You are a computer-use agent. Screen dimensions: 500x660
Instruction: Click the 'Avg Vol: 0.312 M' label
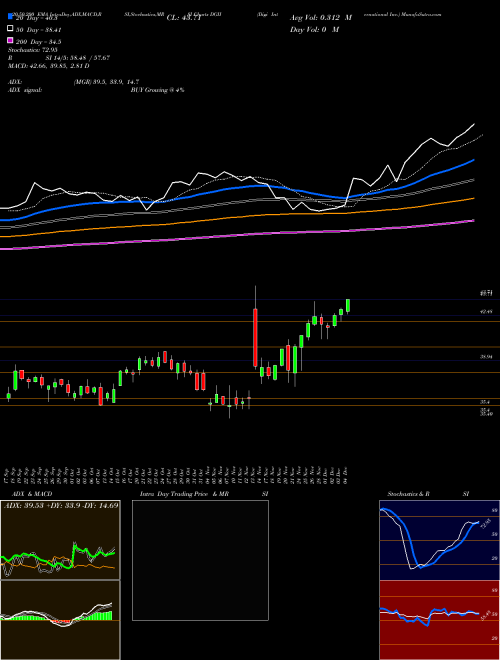[321, 18]
